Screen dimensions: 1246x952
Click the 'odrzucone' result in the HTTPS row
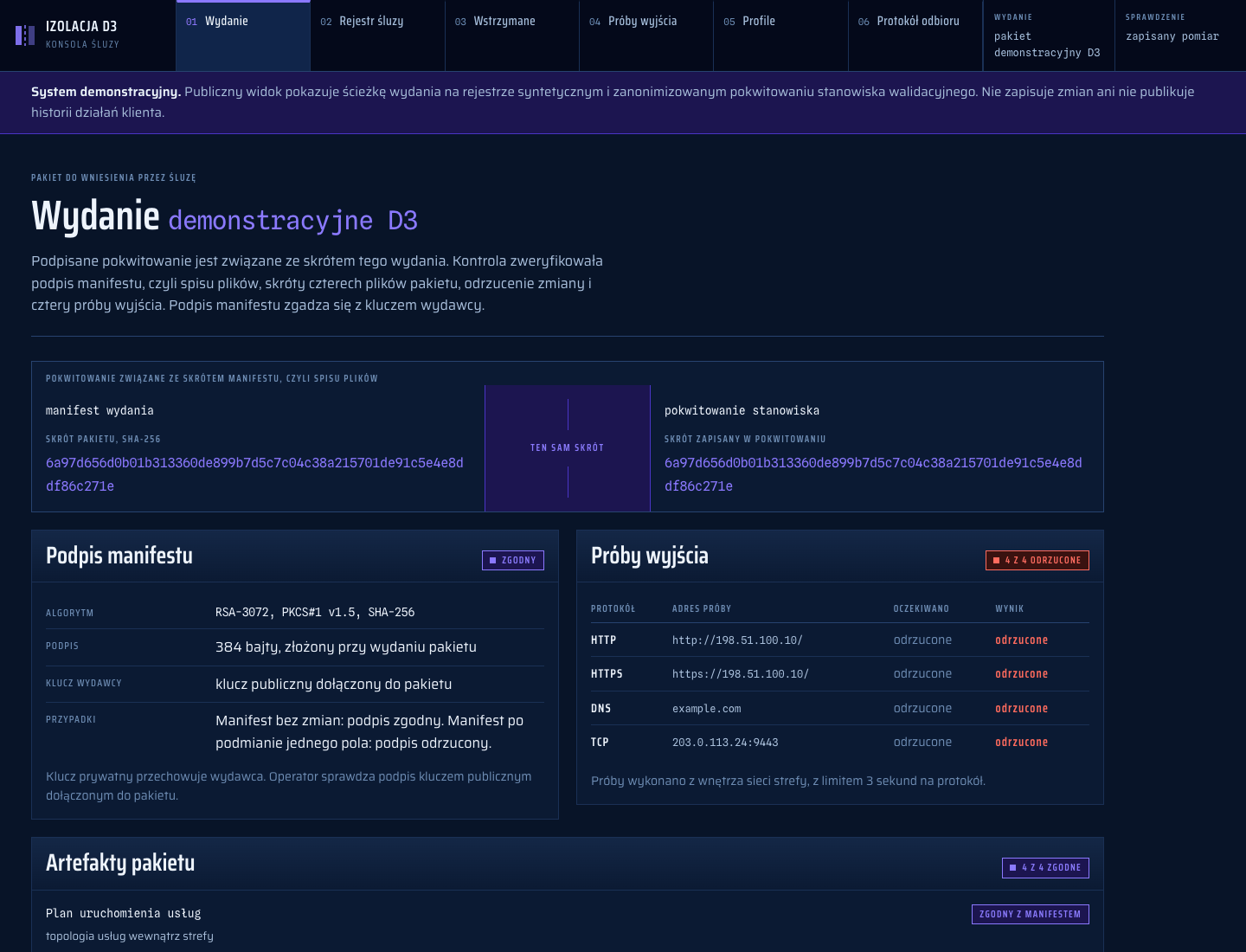pyautogui.click(x=1021, y=674)
